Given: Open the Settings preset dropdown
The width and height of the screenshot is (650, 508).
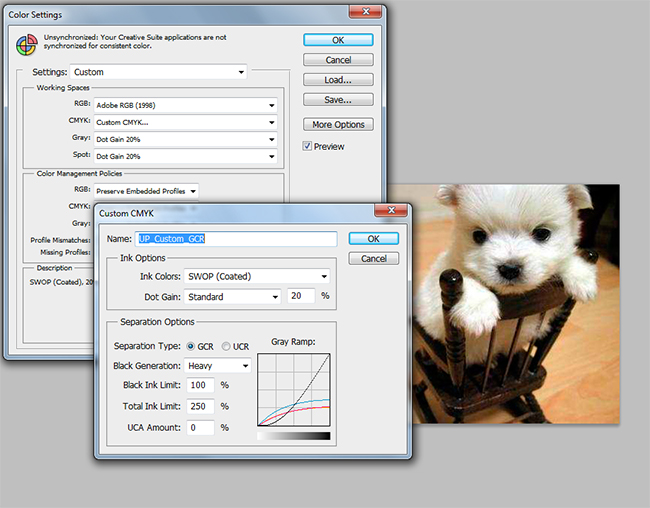Looking at the screenshot, I should tap(159, 72).
